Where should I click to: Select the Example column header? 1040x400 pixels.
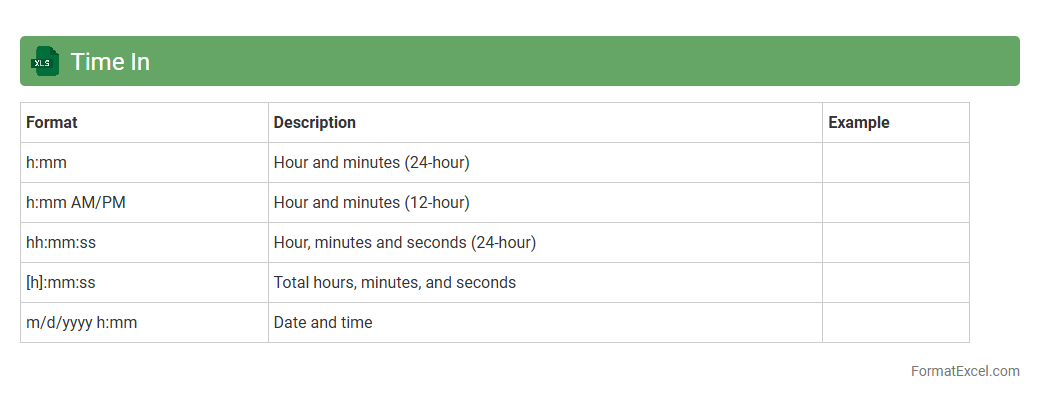coord(858,123)
